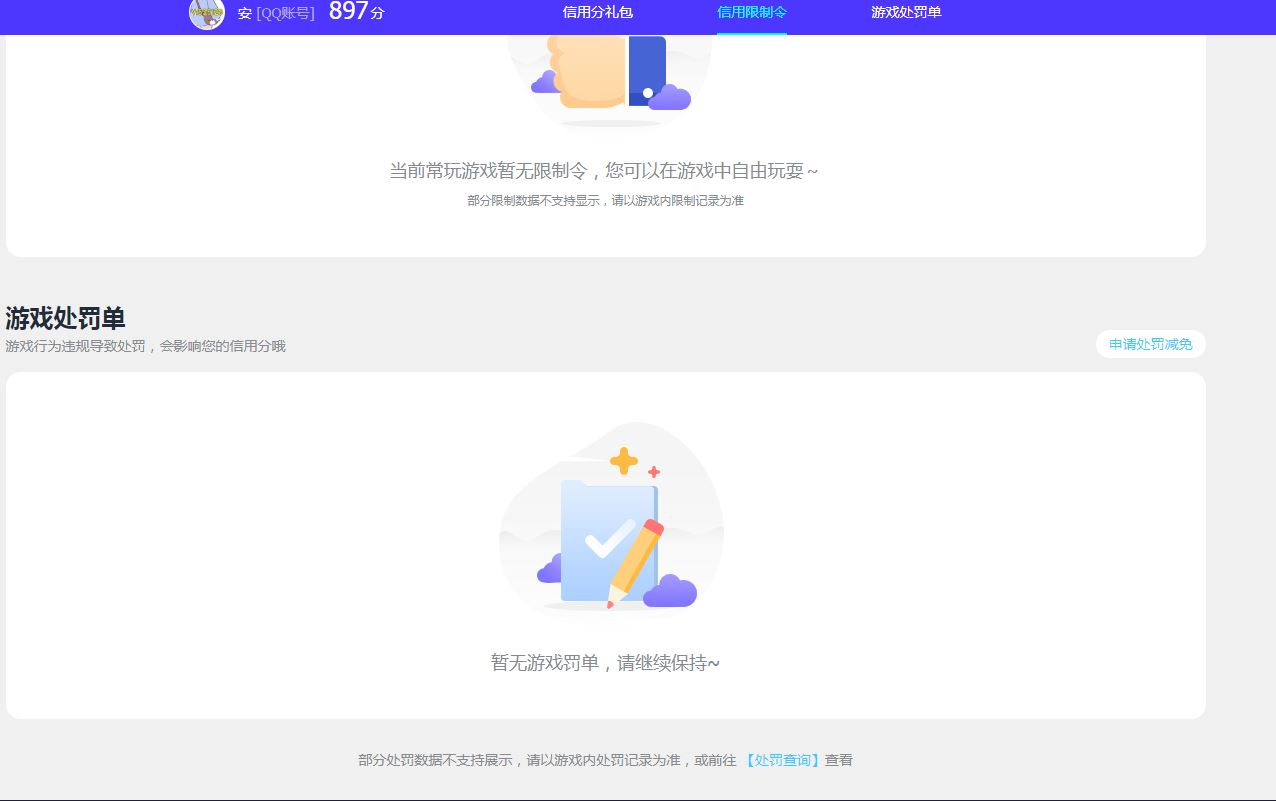The width and height of the screenshot is (1276, 801).
Task: Click the account name 安 [QQ账号]
Action: coord(276,13)
